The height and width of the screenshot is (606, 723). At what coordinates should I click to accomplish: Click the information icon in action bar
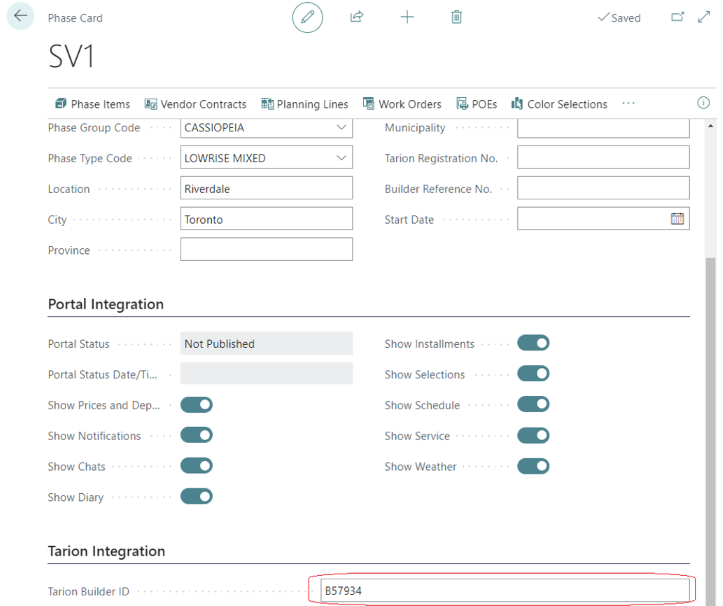pos(703,103)
